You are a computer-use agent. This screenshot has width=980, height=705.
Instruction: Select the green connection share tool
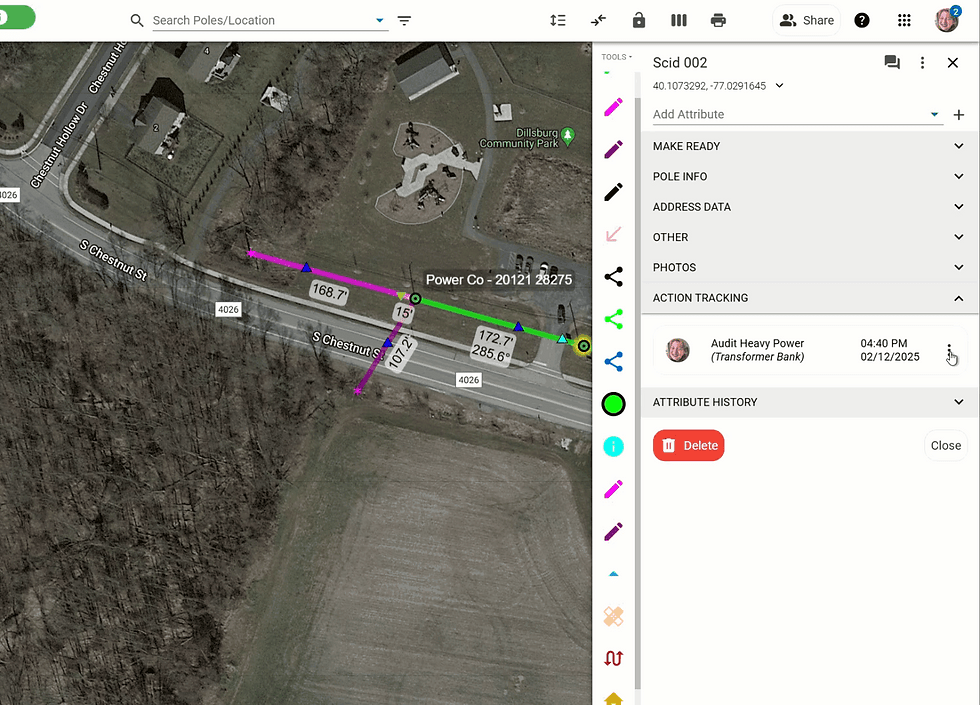coord(613,319)
